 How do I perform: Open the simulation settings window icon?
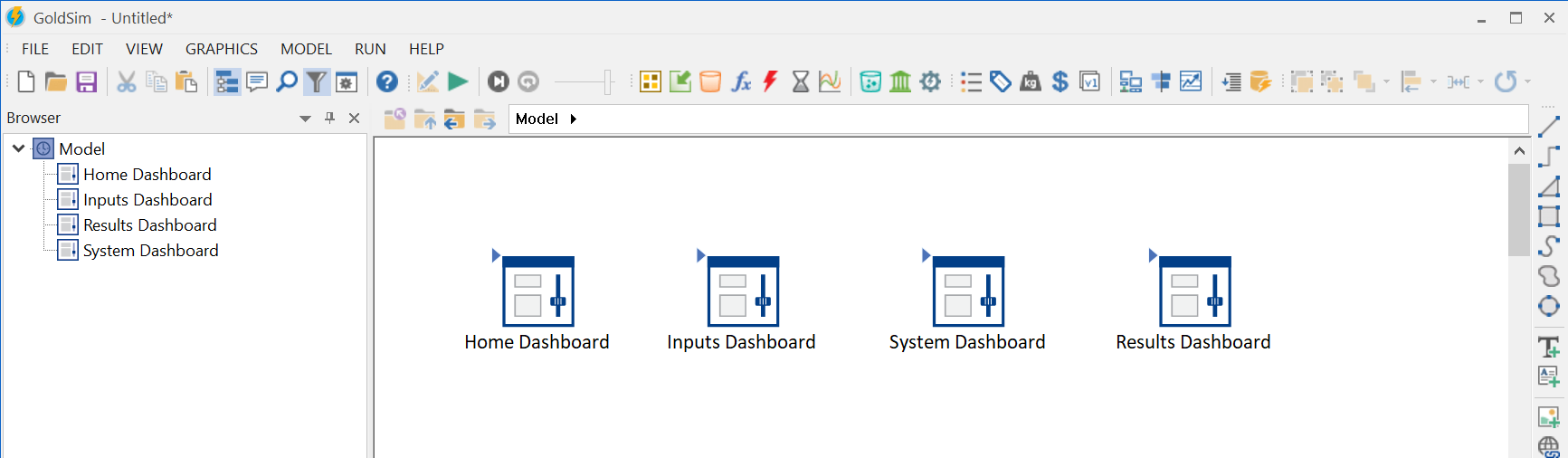tap(347, 82)
